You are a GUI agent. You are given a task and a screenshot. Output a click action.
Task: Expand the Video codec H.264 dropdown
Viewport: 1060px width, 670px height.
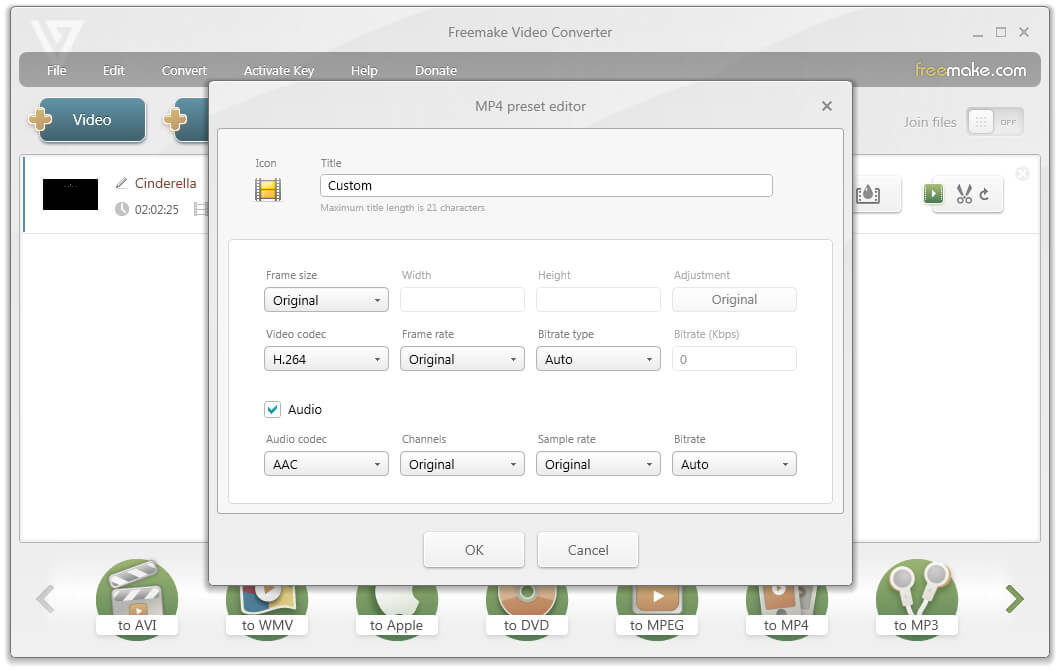(326, 360)
